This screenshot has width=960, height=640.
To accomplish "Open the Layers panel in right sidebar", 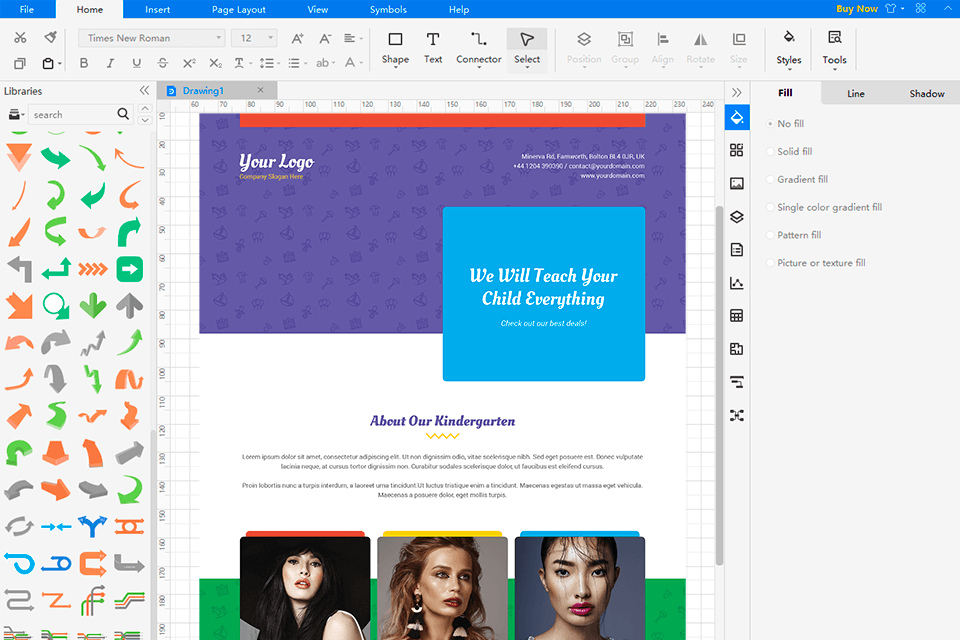I will [737, 217].
